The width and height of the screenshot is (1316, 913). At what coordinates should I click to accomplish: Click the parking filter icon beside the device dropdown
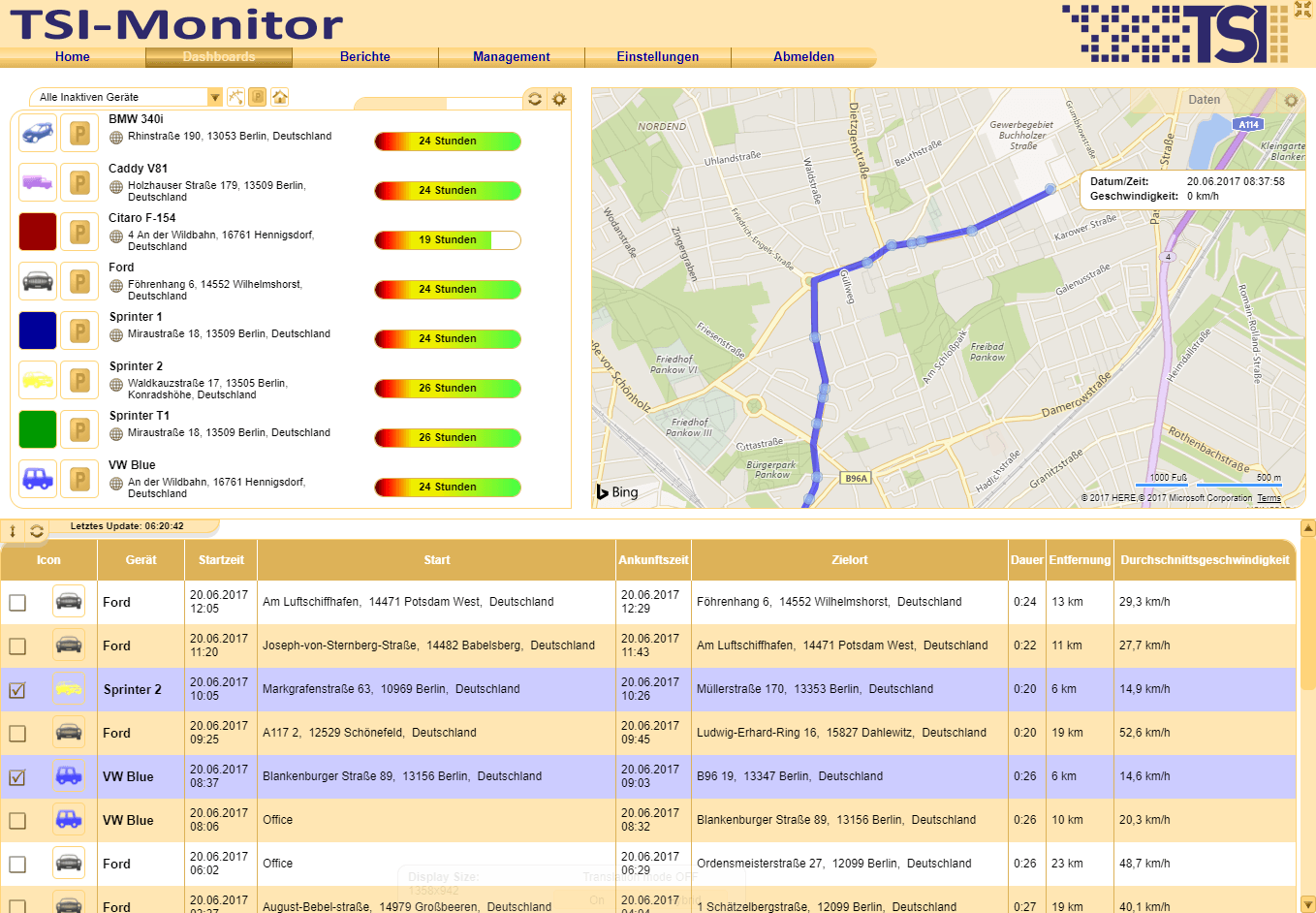tap(258, 97)
